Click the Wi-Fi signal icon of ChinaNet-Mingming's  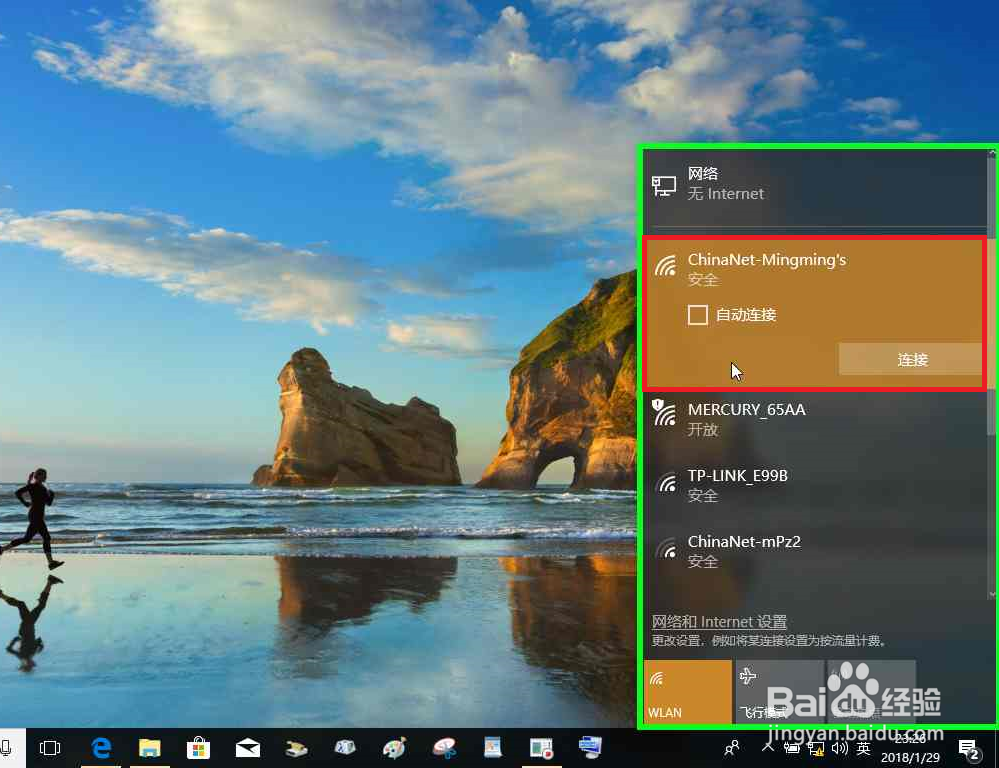[666, 265]
